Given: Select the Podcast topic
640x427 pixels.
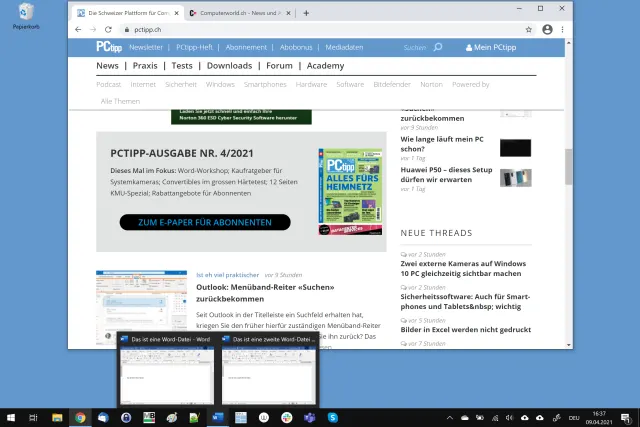Looking at the screenshot, I should coord(109,85).
